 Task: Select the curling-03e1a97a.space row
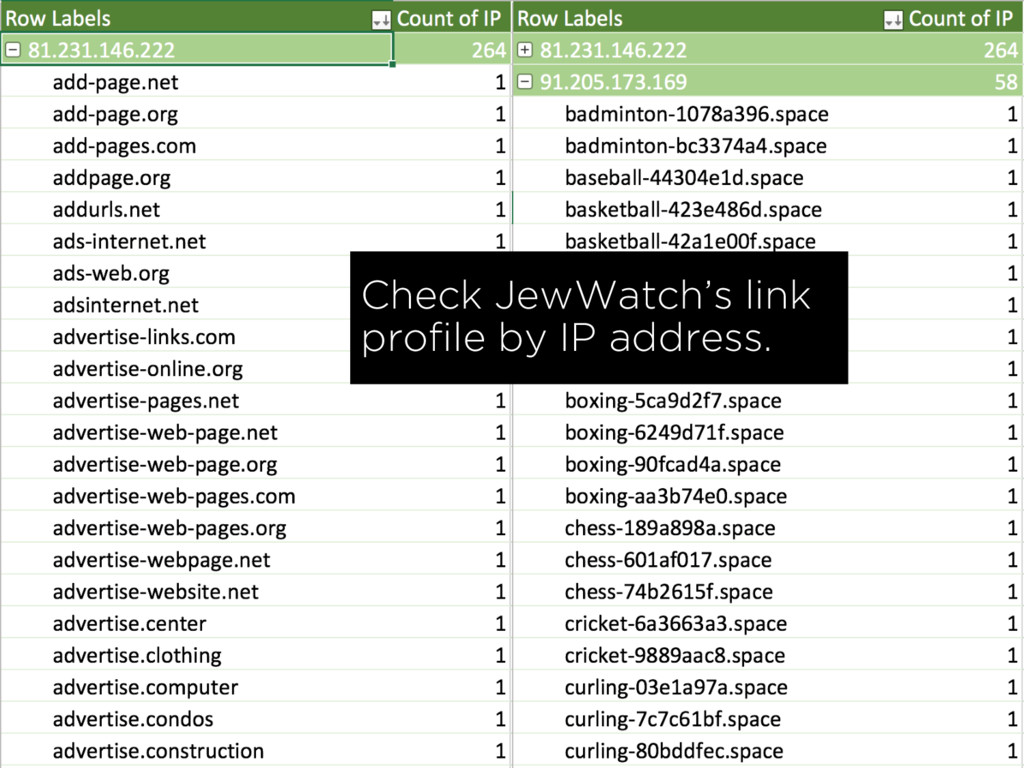pyautogui.click(x=767, y=688)
